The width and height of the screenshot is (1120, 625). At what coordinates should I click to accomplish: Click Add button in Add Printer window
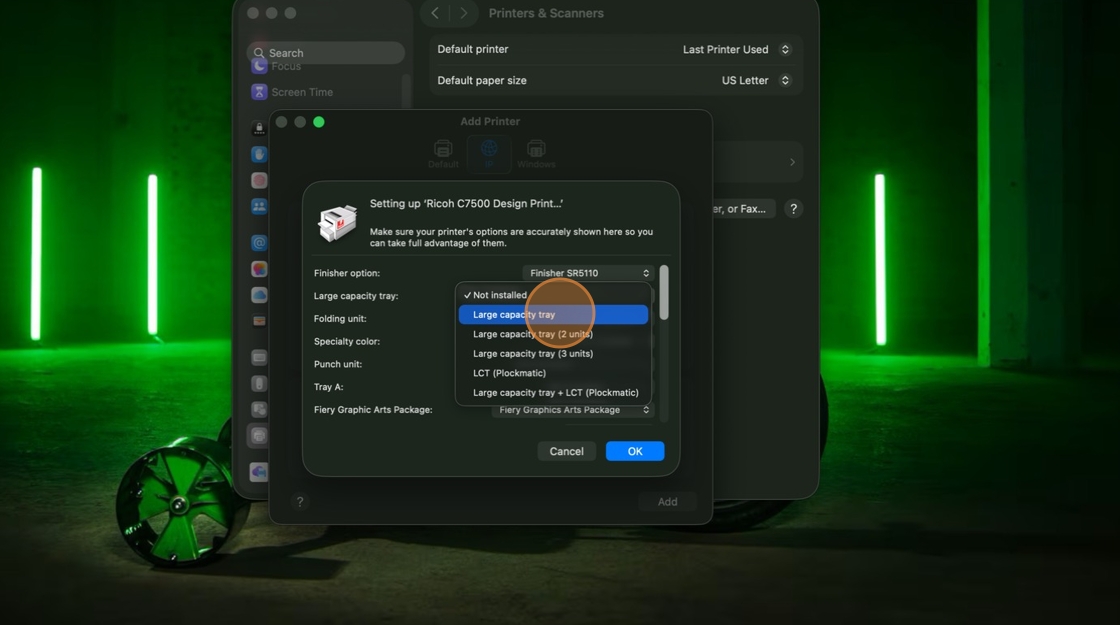coord(667,501)
